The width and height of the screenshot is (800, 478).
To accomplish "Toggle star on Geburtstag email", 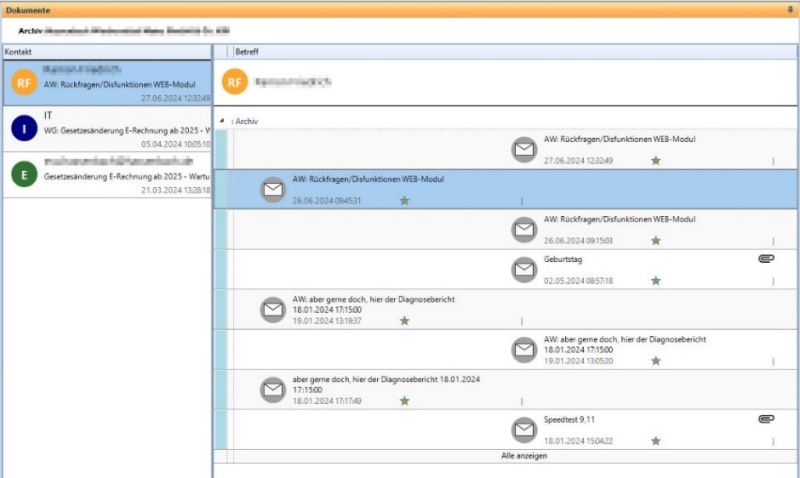I will 656,281.
